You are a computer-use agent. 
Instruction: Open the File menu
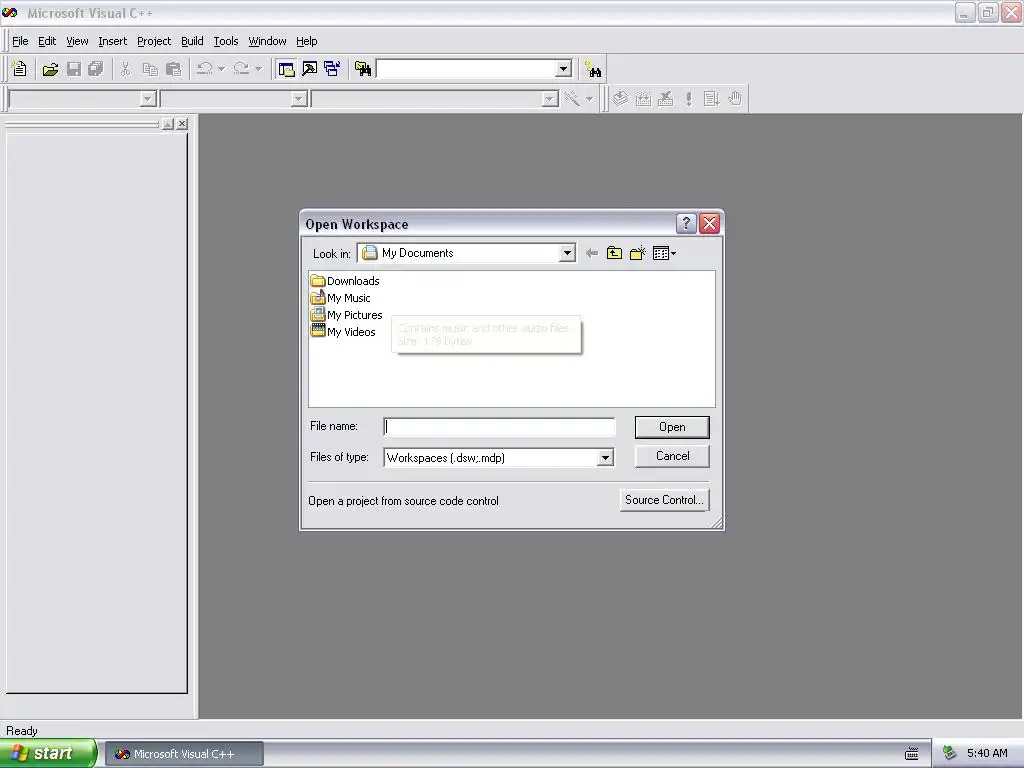click(x=20, y=41)
